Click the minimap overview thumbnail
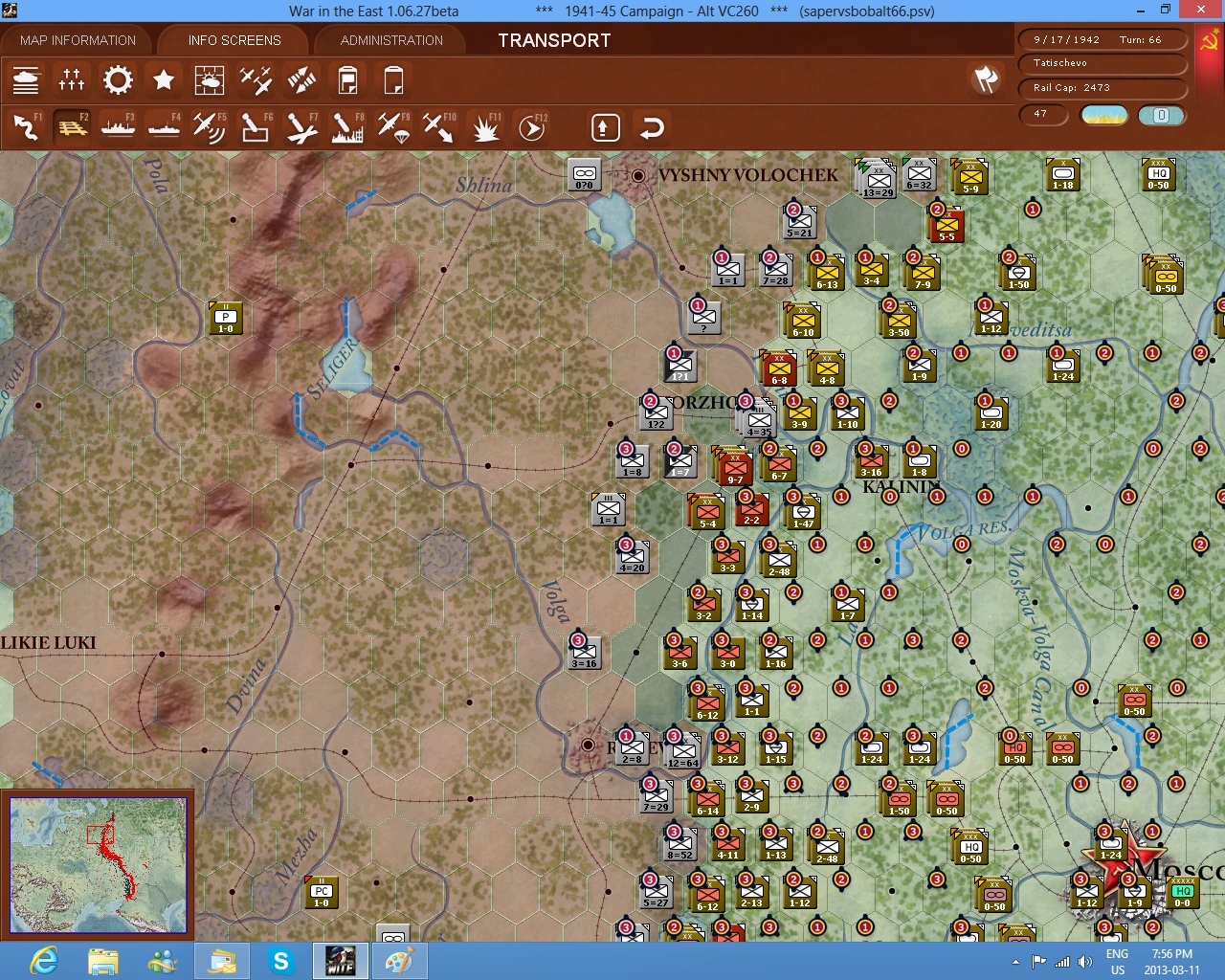This screenshot has width=1225, height=980. pos(99,864)
